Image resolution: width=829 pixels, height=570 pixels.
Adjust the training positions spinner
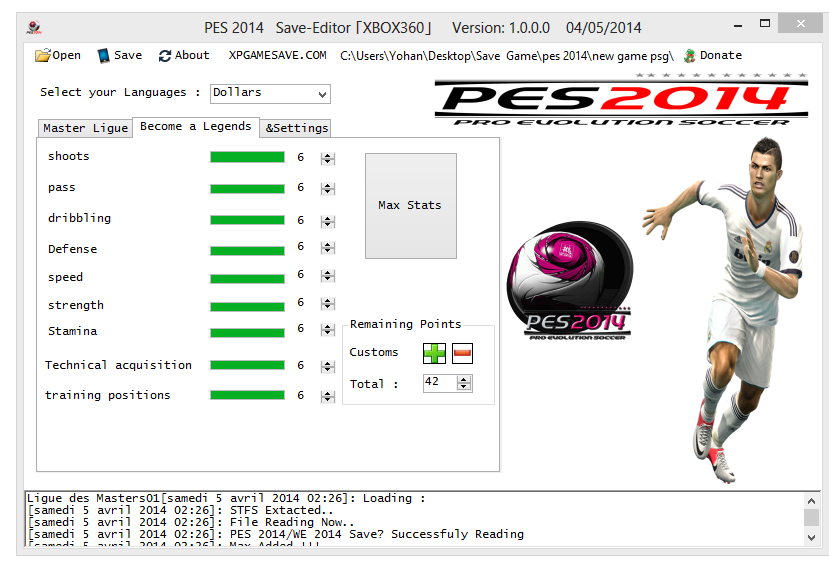point(327,397)
